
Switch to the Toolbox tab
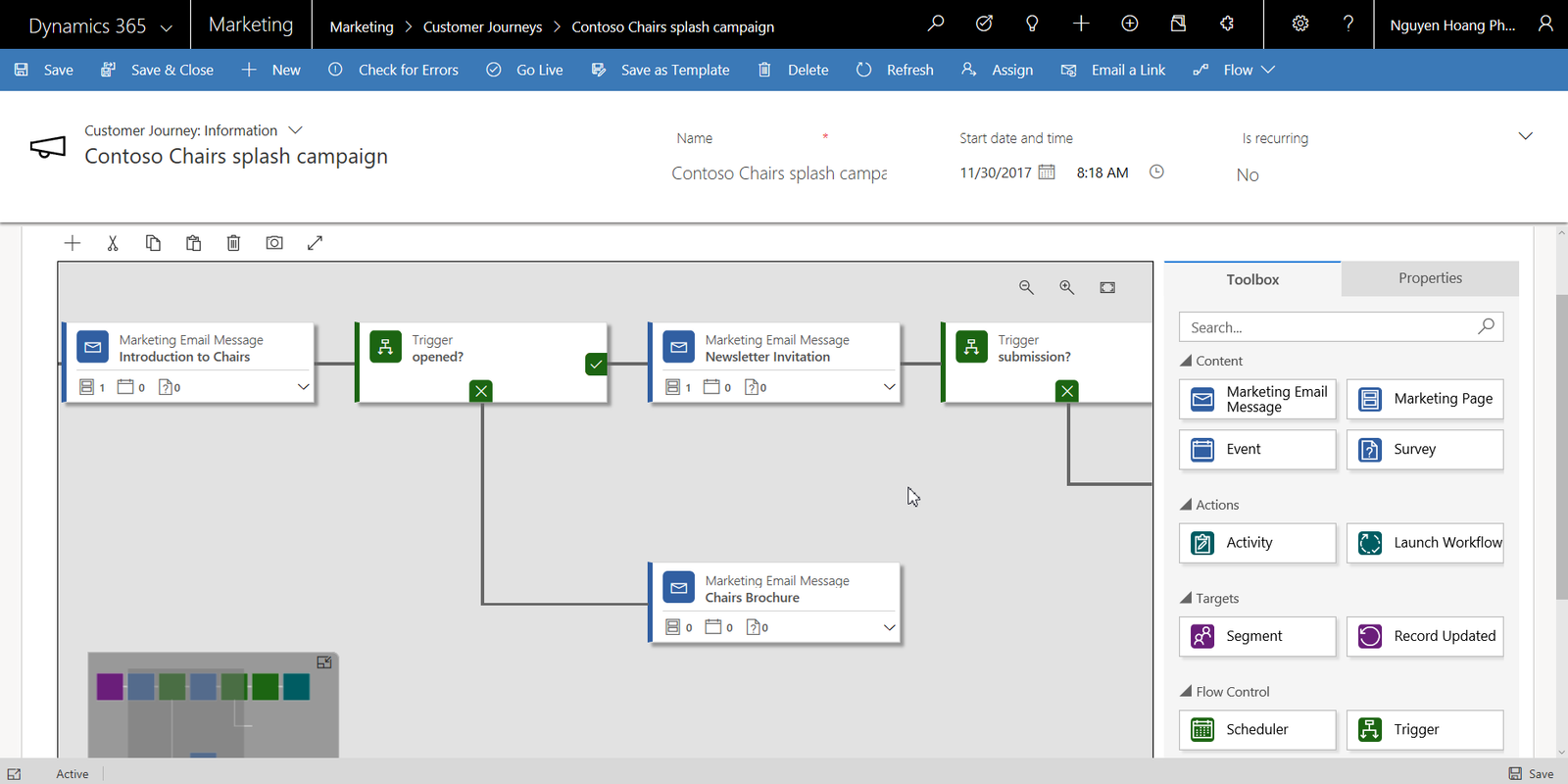(1252, 279)
